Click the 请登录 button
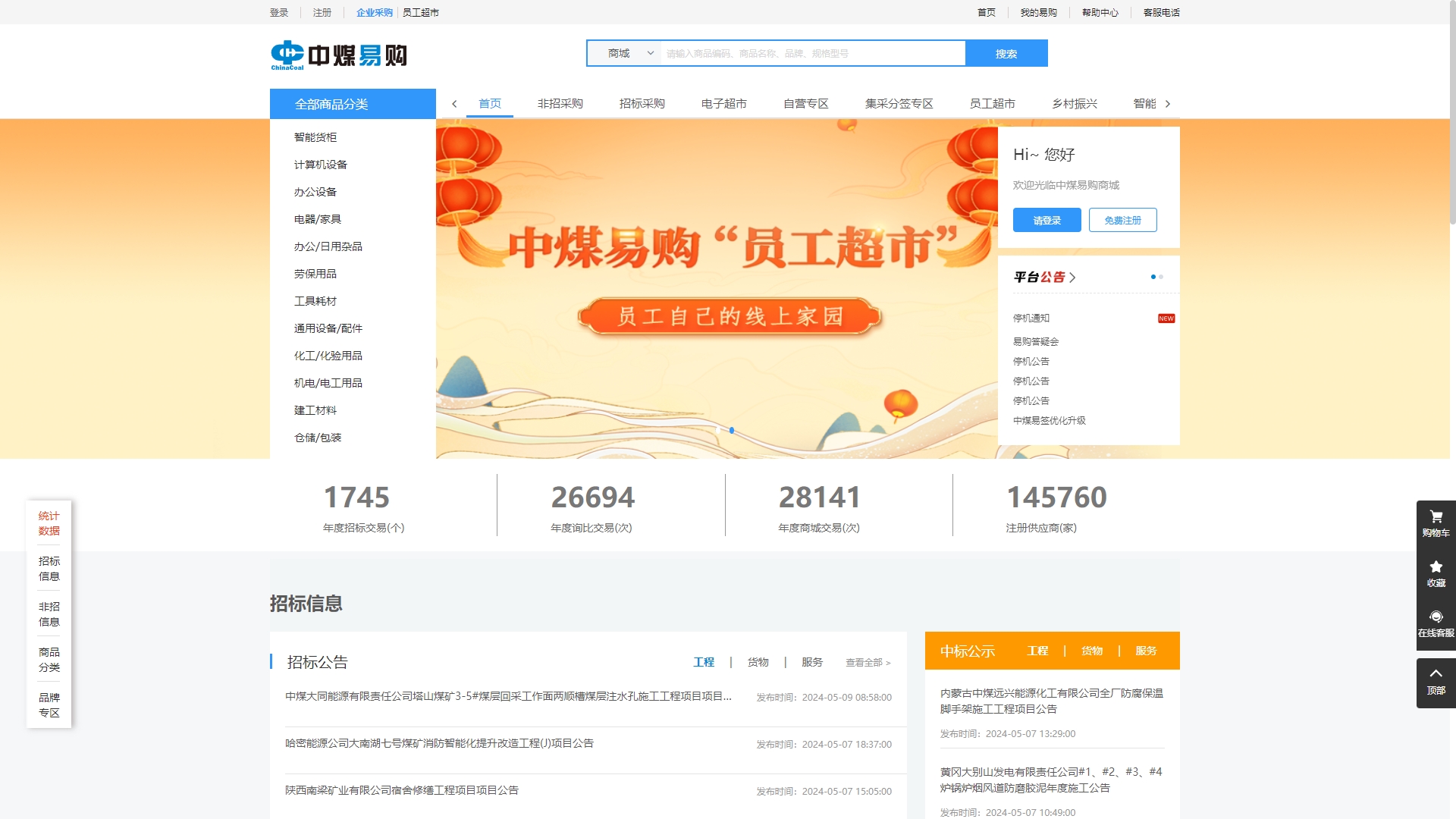 pyautogui.click(x=1046, y=220)
